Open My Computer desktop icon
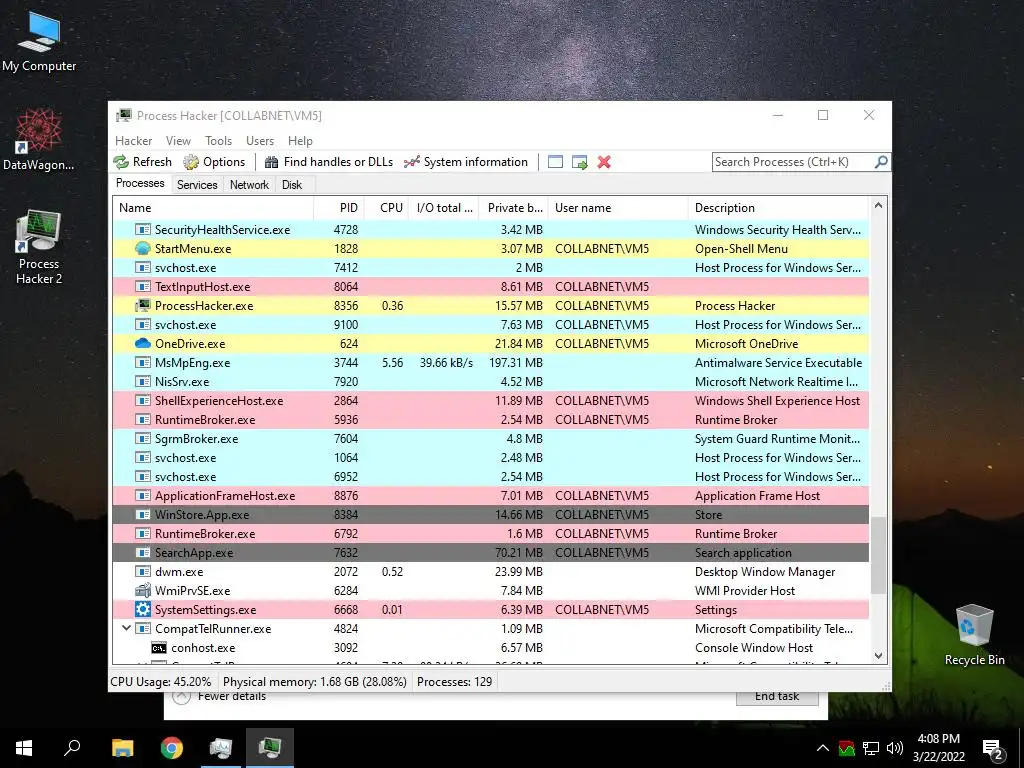The width and height of the screenshot is (1024, 768). [x=39, y=42]
